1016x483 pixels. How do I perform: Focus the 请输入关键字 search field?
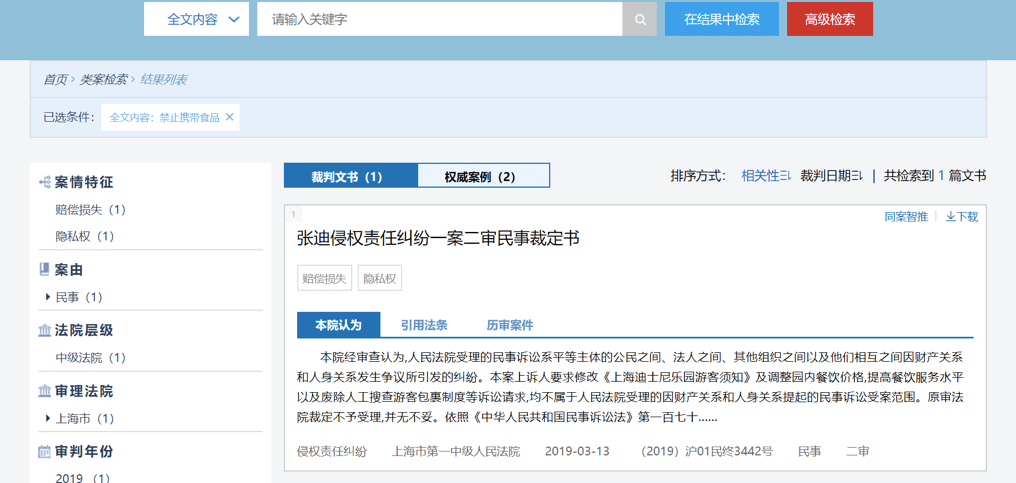pos(439,19)
